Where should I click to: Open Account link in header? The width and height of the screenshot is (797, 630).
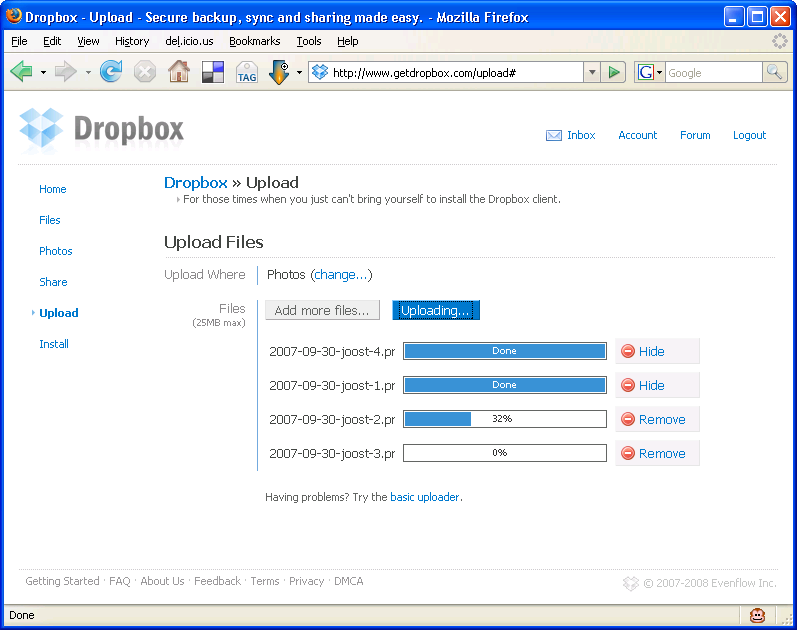click(x=637, y=135)
